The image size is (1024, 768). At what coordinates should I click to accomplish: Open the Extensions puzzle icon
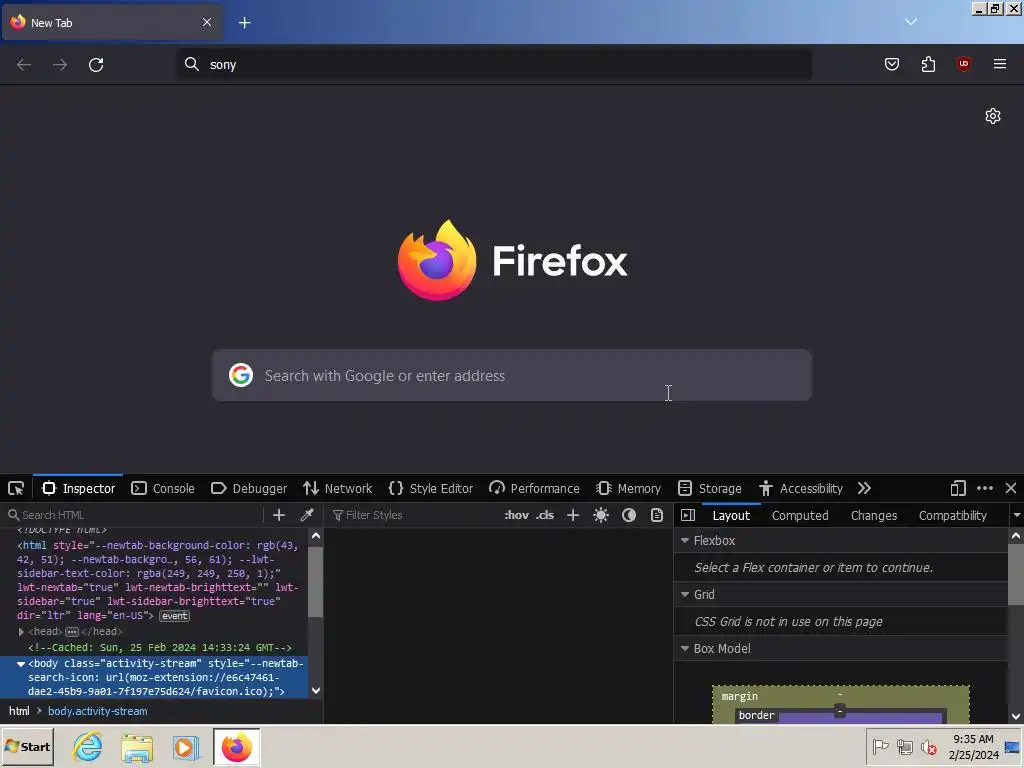[x=928, y=64]
